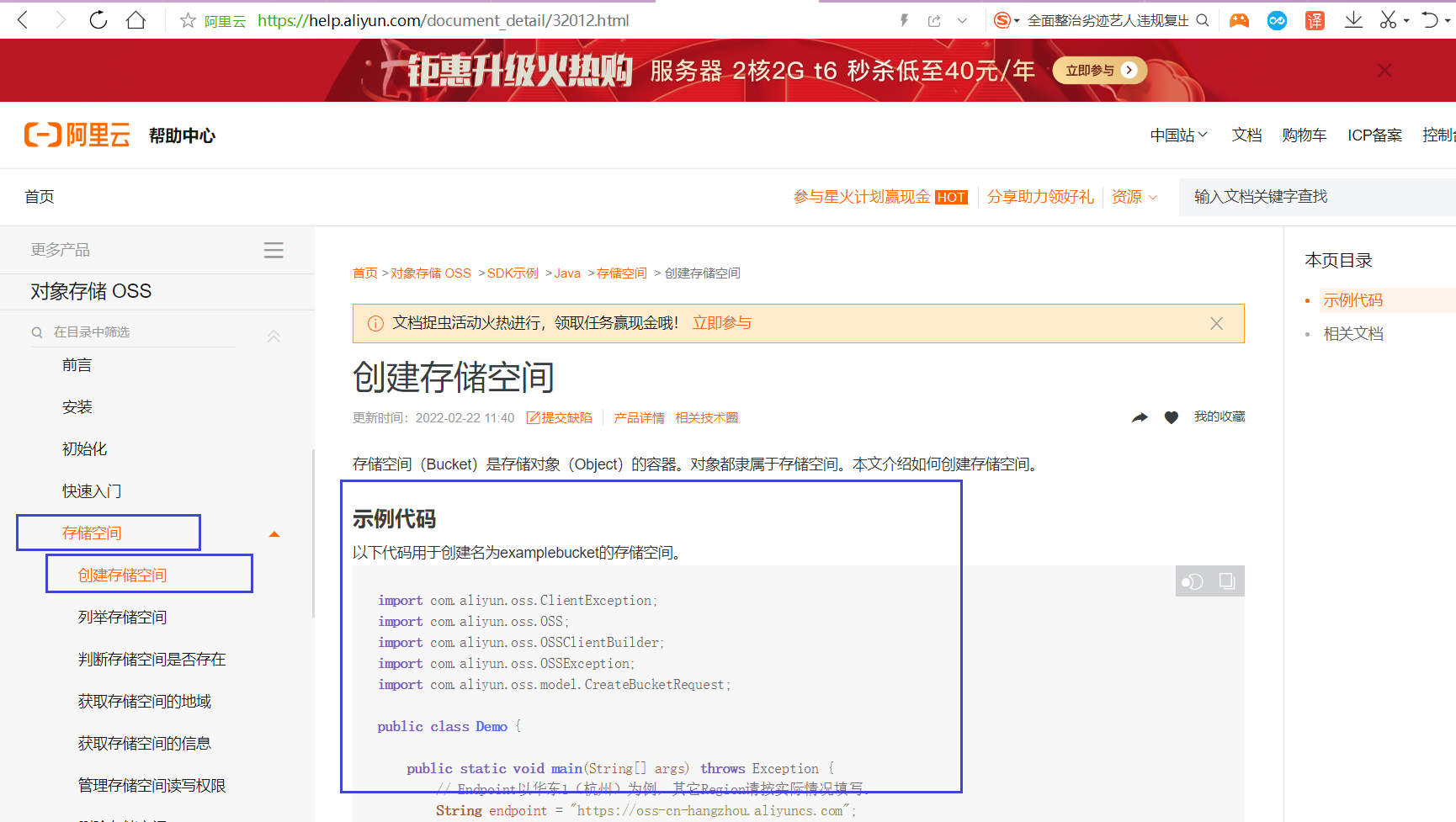Click the 在目录中筛选 filter field
The height and width of the screenshot is (822, 1456).
tap(133, 332)
